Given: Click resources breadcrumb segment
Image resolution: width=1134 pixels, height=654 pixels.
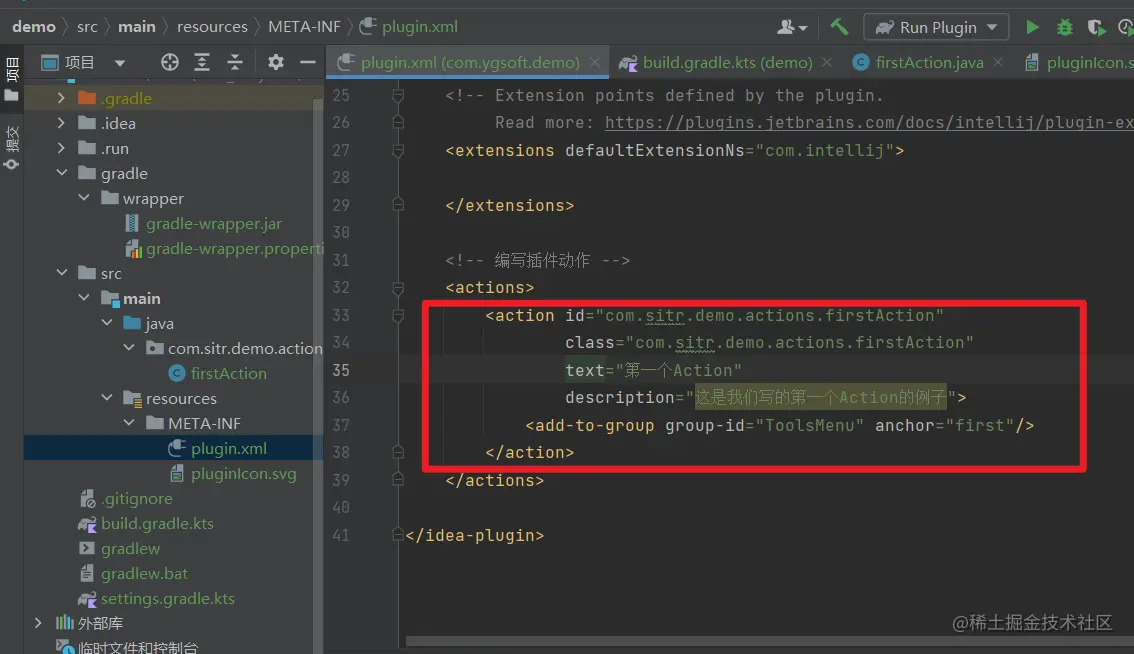Looking at the screenshot, I should (x=212, y=27).
